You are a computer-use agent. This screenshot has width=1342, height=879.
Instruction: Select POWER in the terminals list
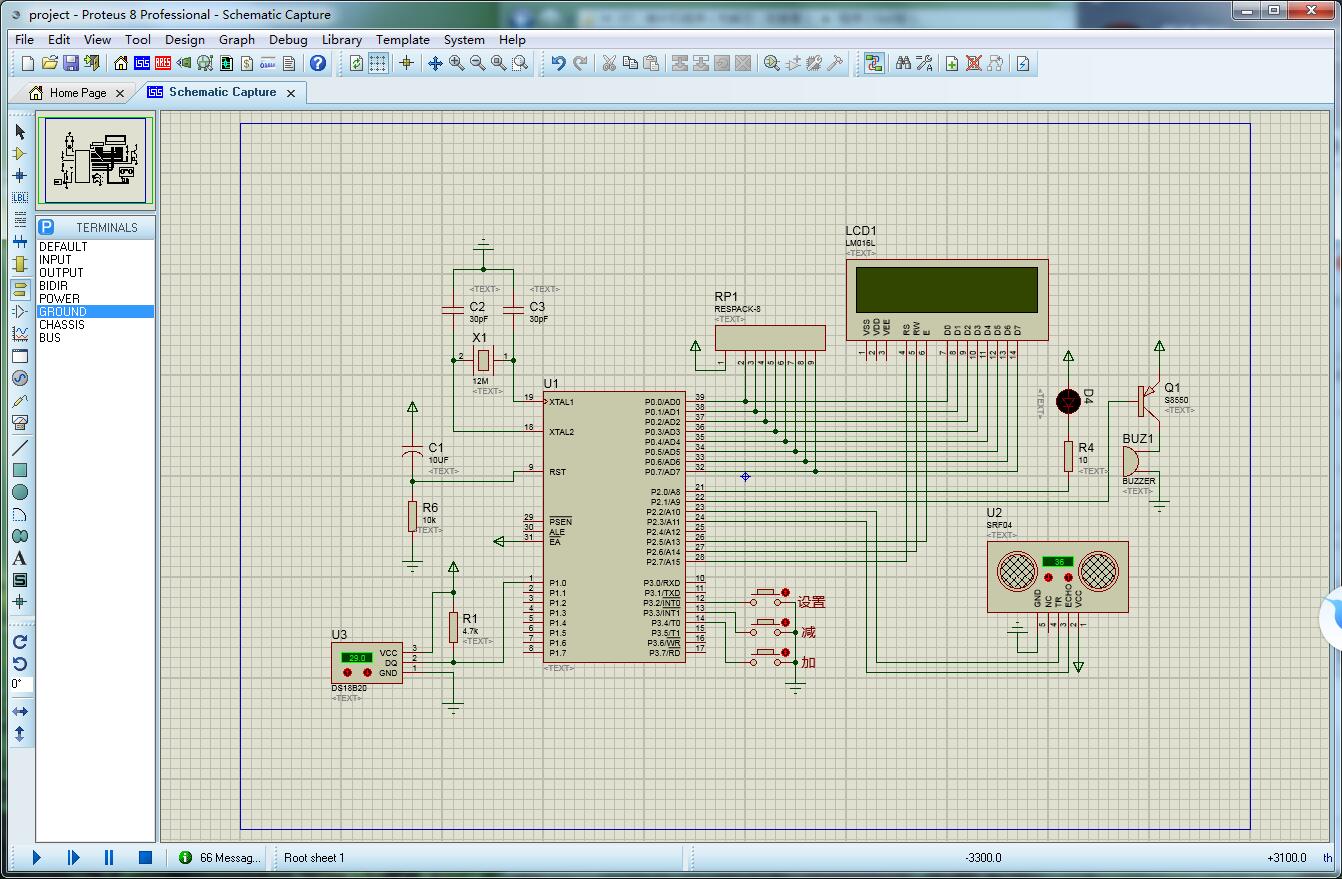pos(95,298)
